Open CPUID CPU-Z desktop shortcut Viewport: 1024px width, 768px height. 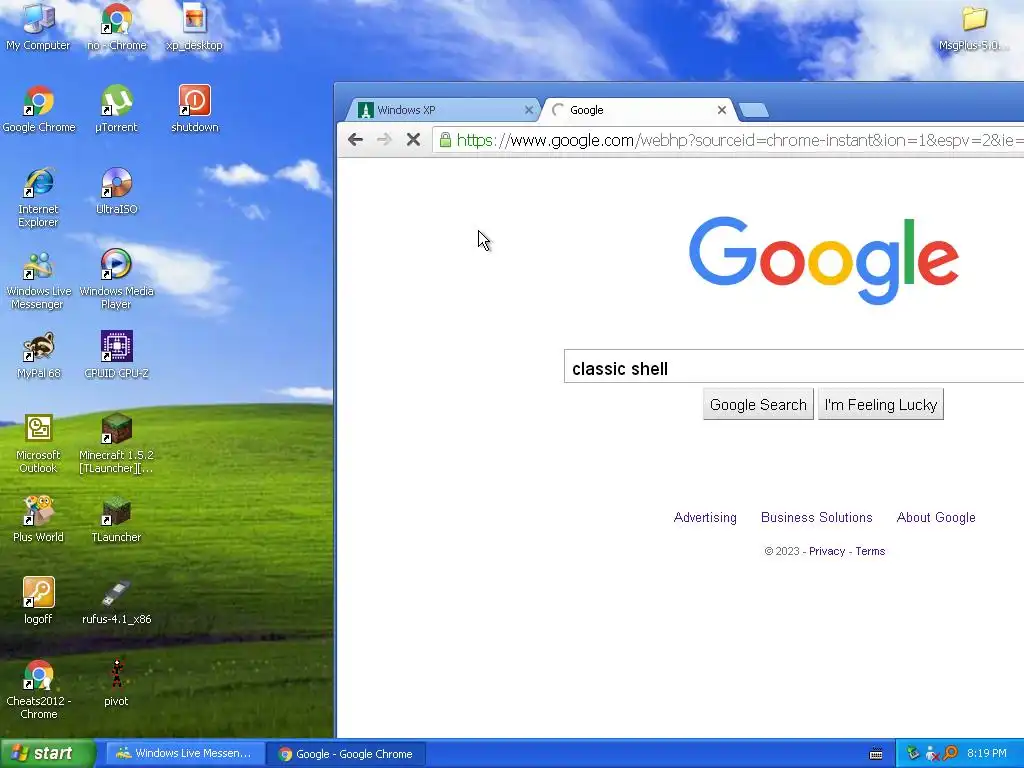click(x=116, y=355)
